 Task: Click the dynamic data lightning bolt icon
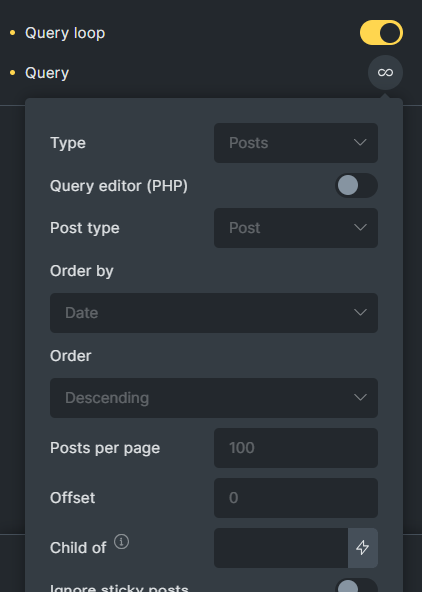point(362,547)
